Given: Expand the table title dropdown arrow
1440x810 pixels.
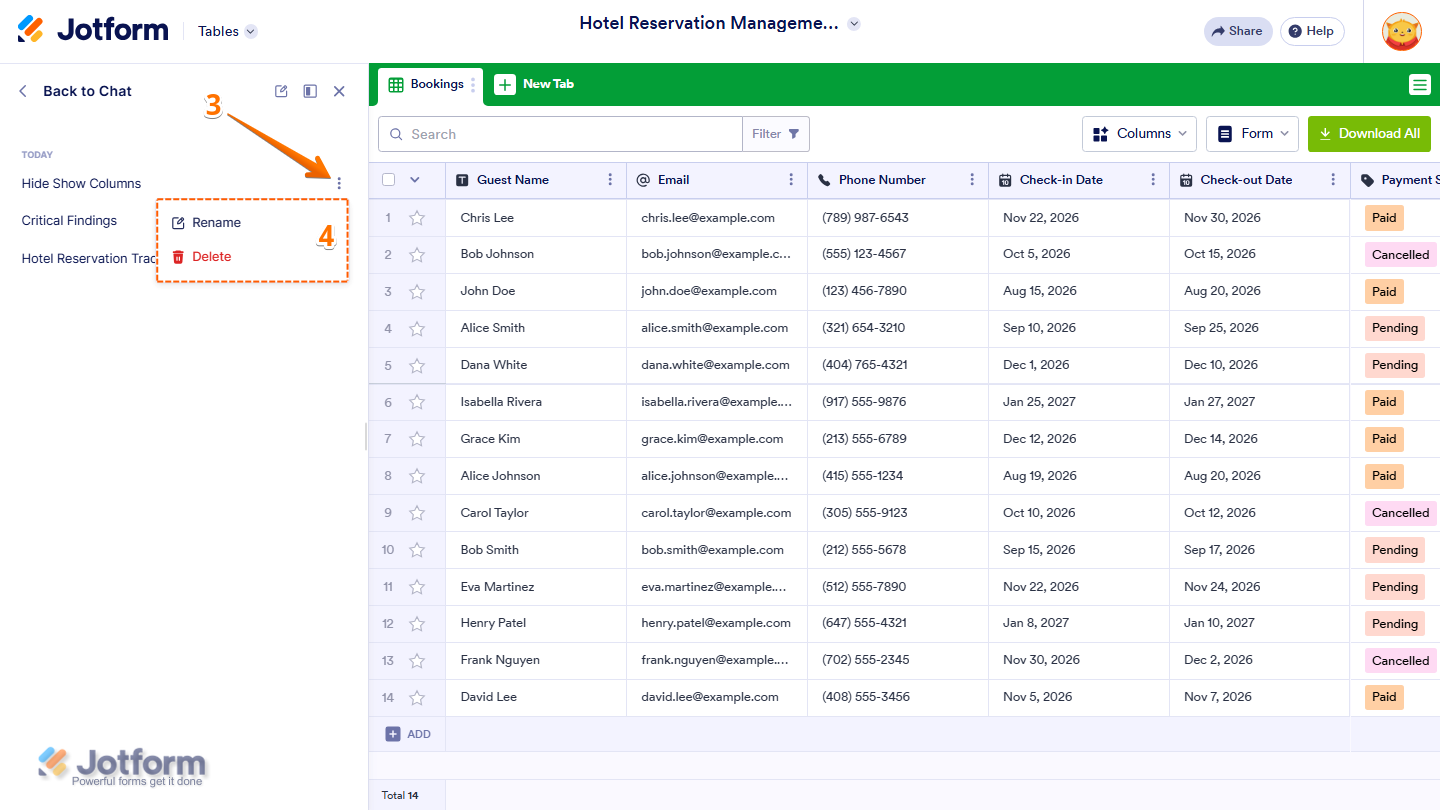Looking at the screenshot, I should tap(853, 24).
